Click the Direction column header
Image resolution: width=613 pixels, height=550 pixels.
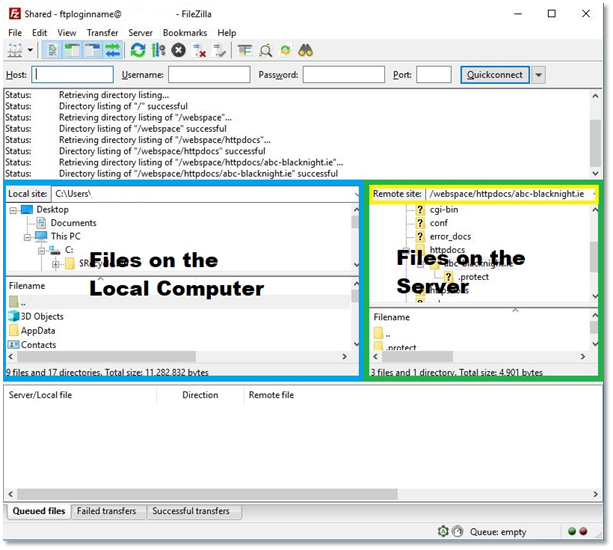[x=200, y=395]
